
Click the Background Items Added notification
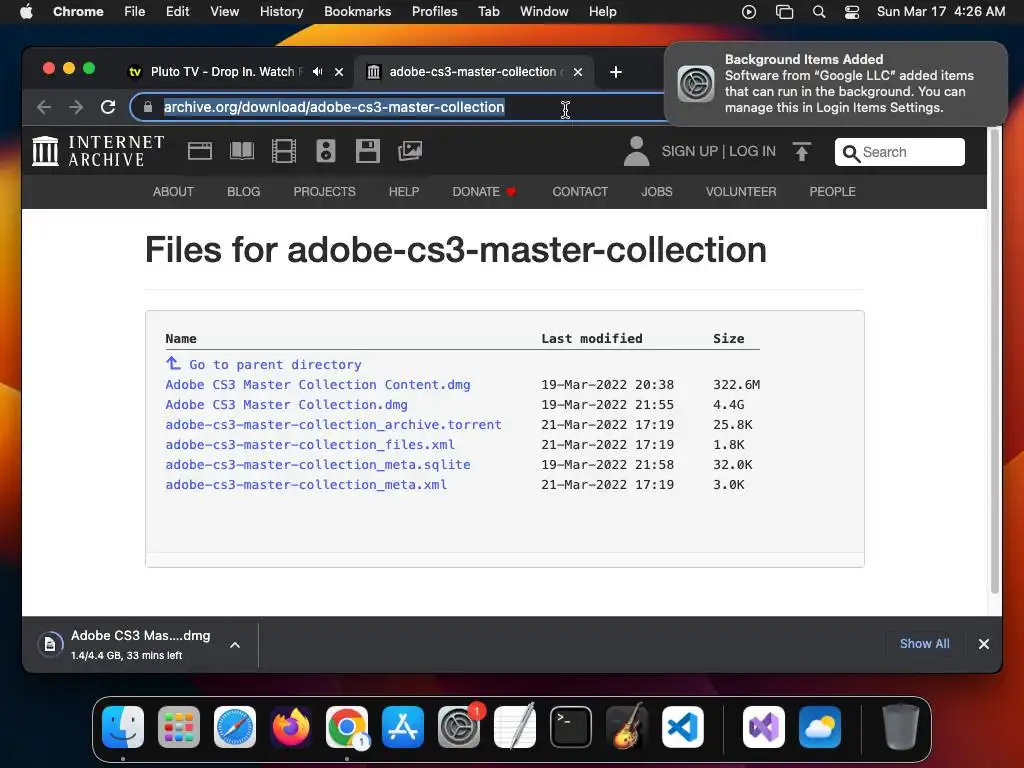836,84
